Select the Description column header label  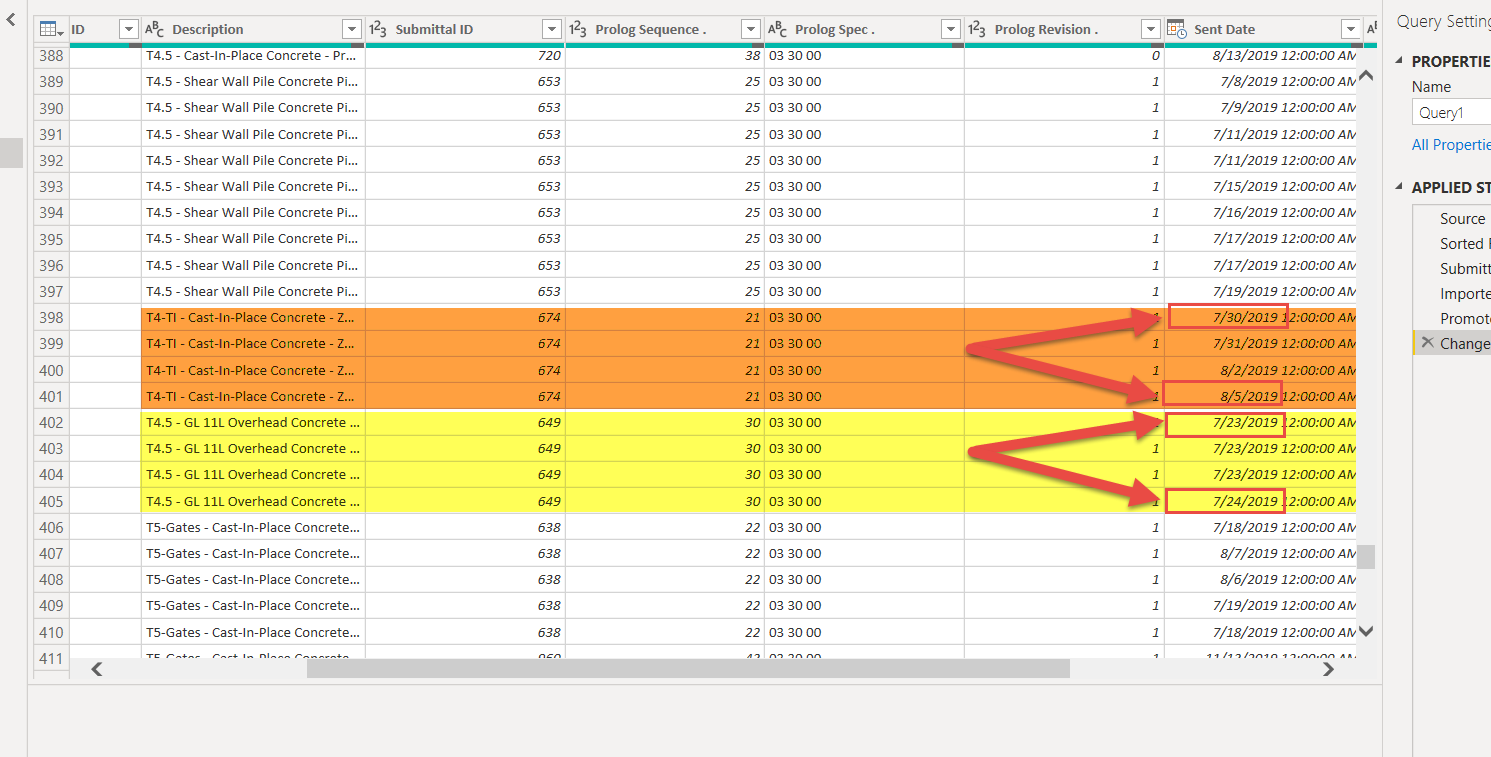(x=208, y=29)
